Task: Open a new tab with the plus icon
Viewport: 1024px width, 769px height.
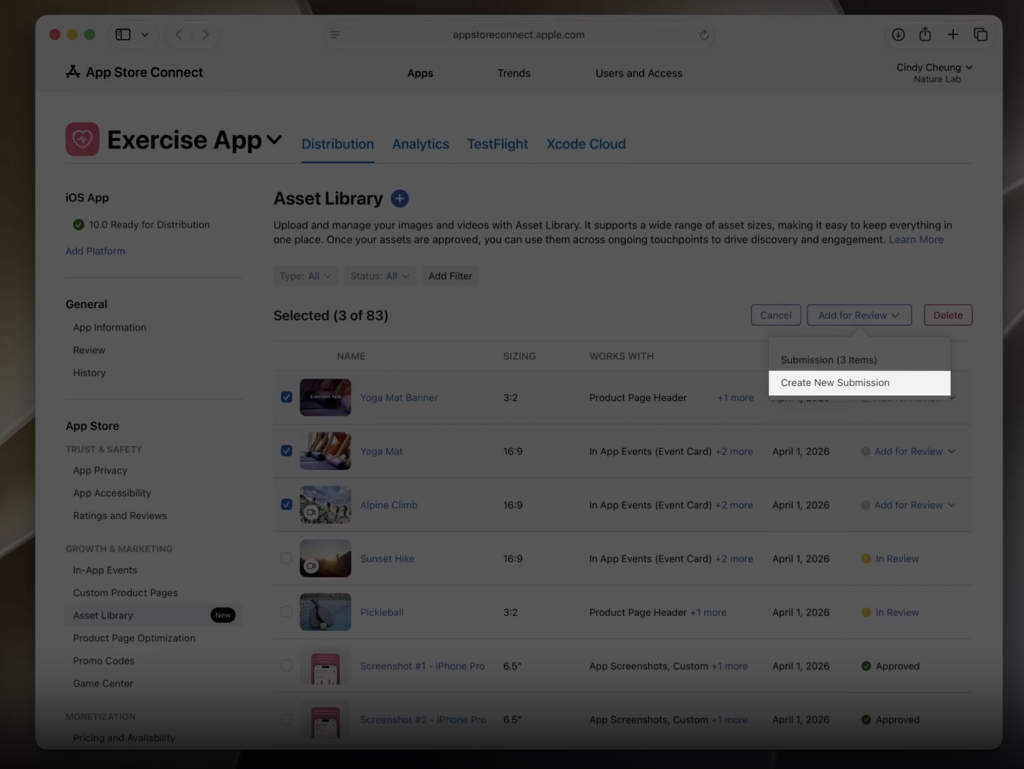Action: click(953, 35)
